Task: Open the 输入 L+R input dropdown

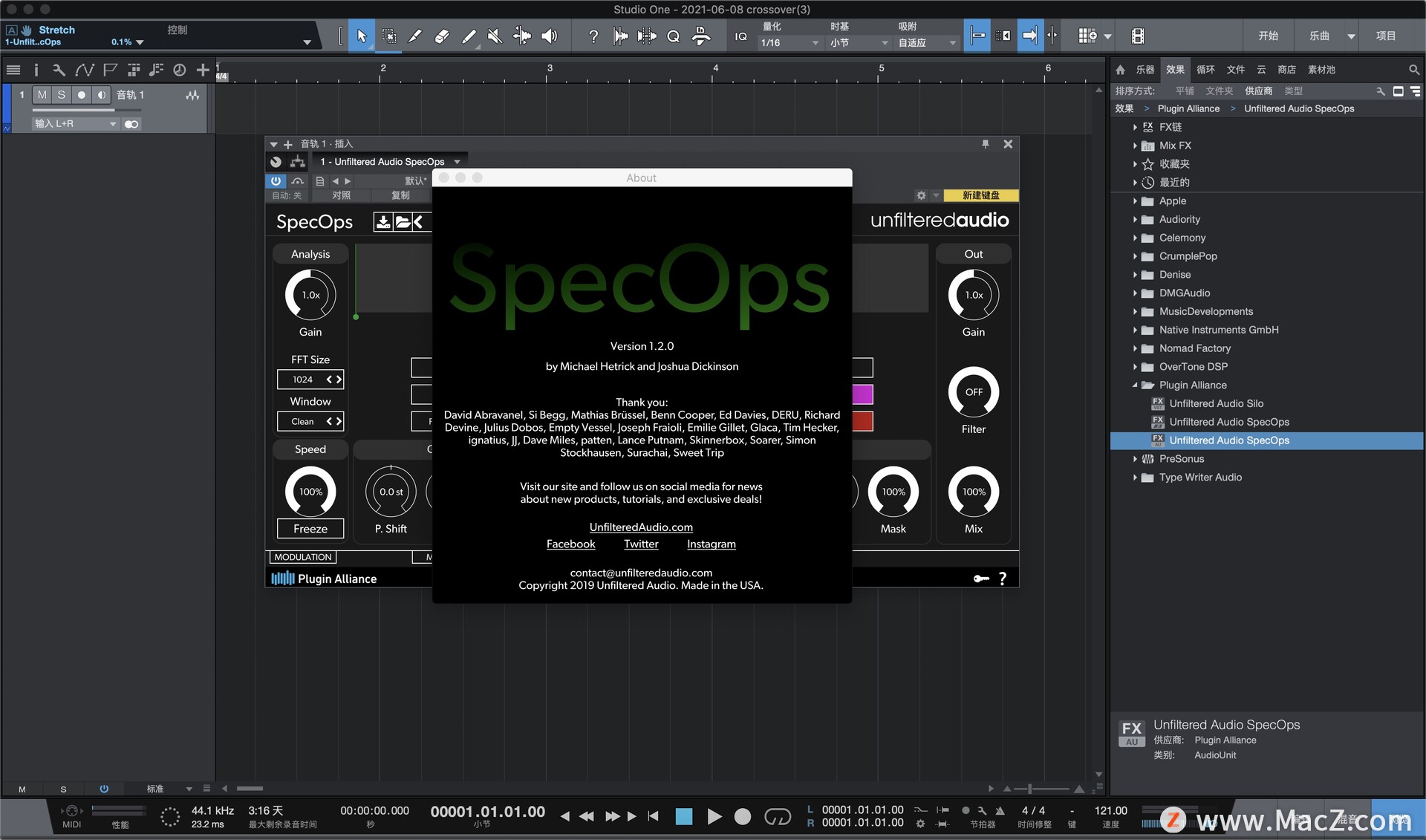Action: pyautogui.click(x=75, y=124)
